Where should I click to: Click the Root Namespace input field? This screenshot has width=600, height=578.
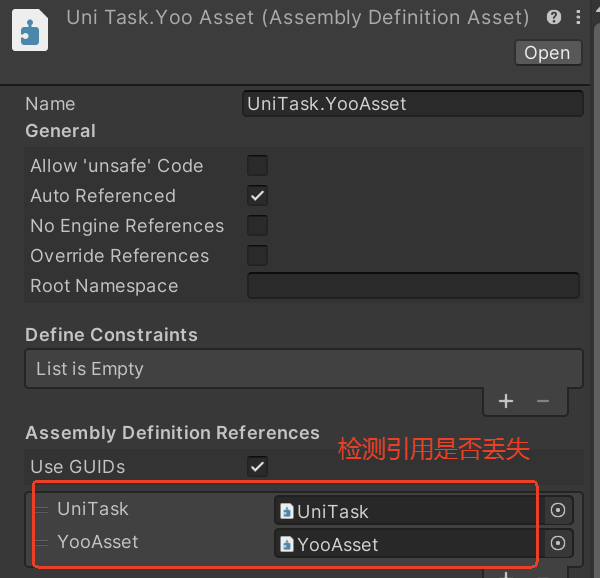413,286
